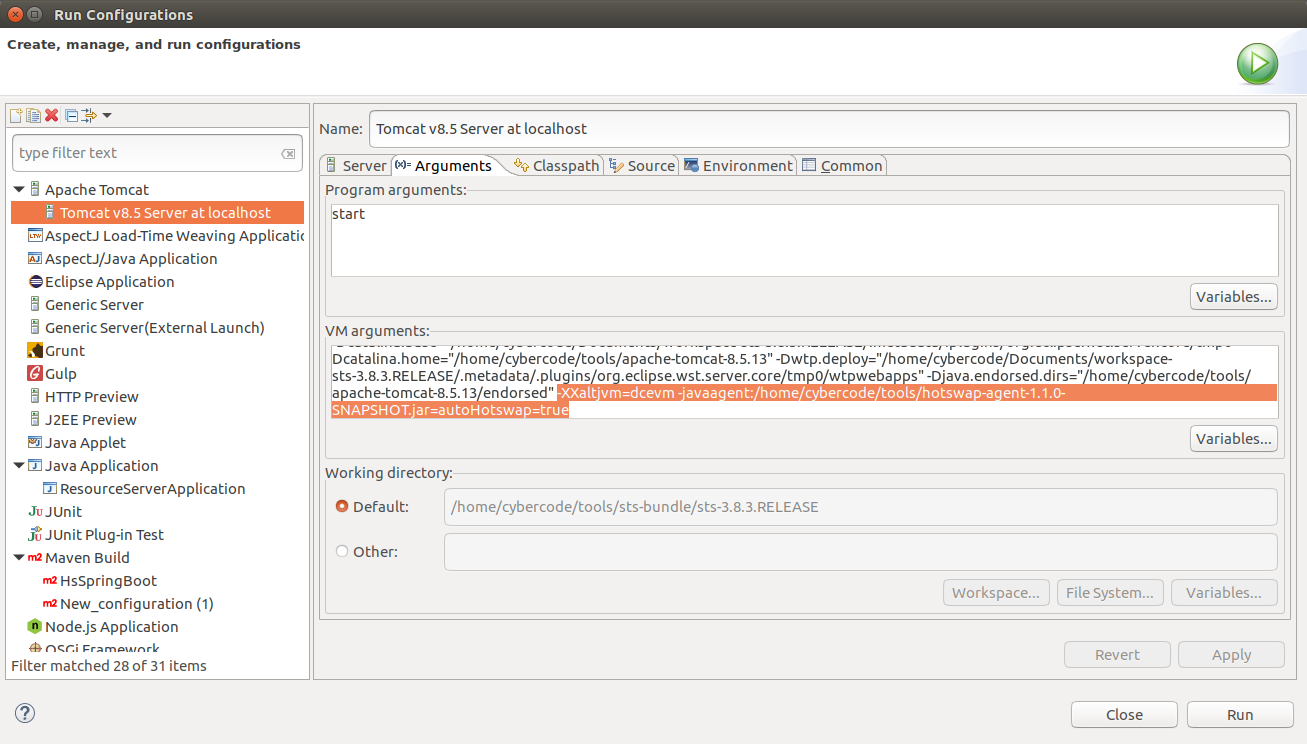
Task: Switch to the Classpath tab
Action: [555, 166]
